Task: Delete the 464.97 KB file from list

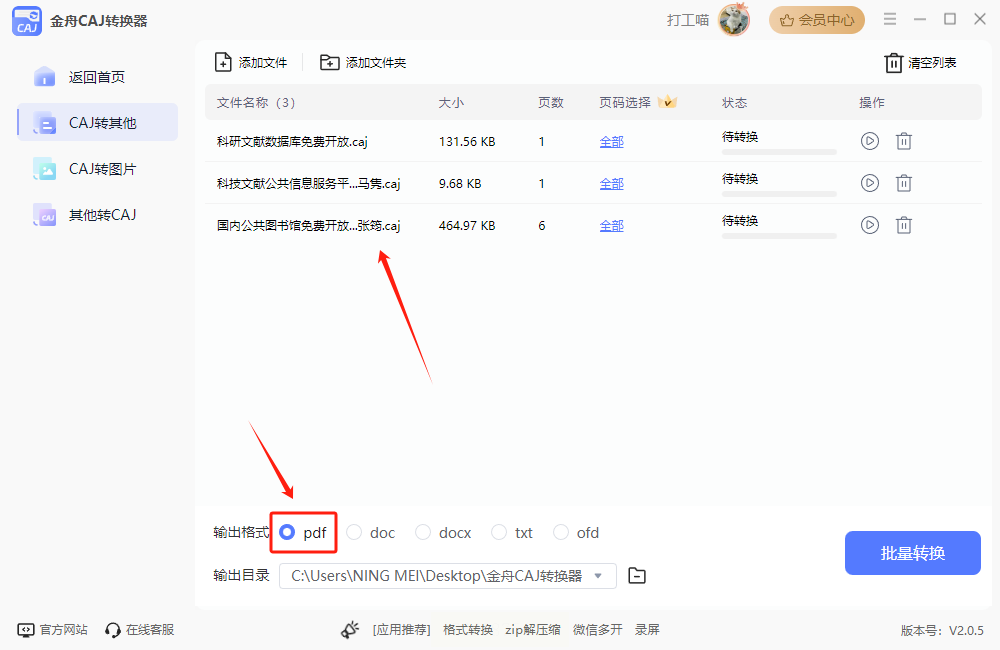Action: pyautogui.click(x=904, y=225)
